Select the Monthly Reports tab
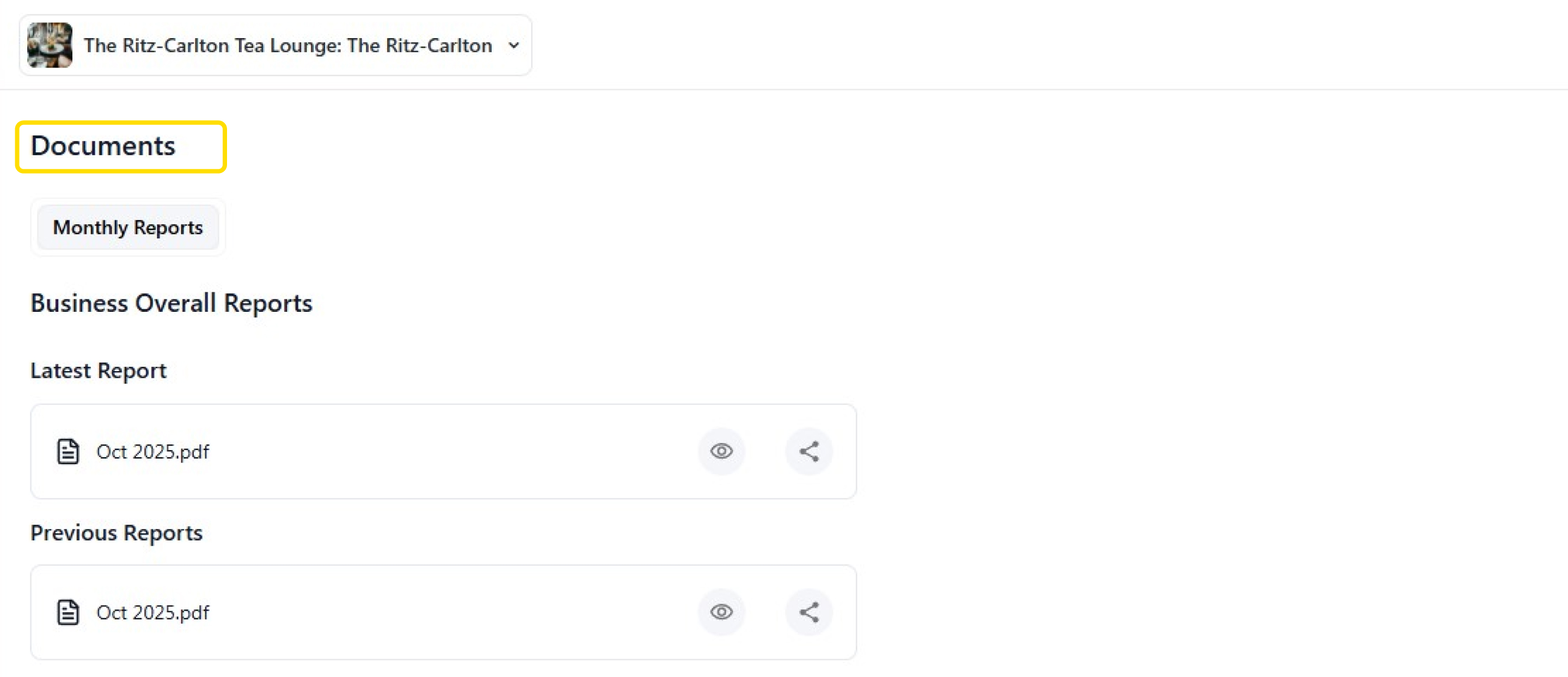This screenshot has width=1568, height=677. tap(128, 227)
